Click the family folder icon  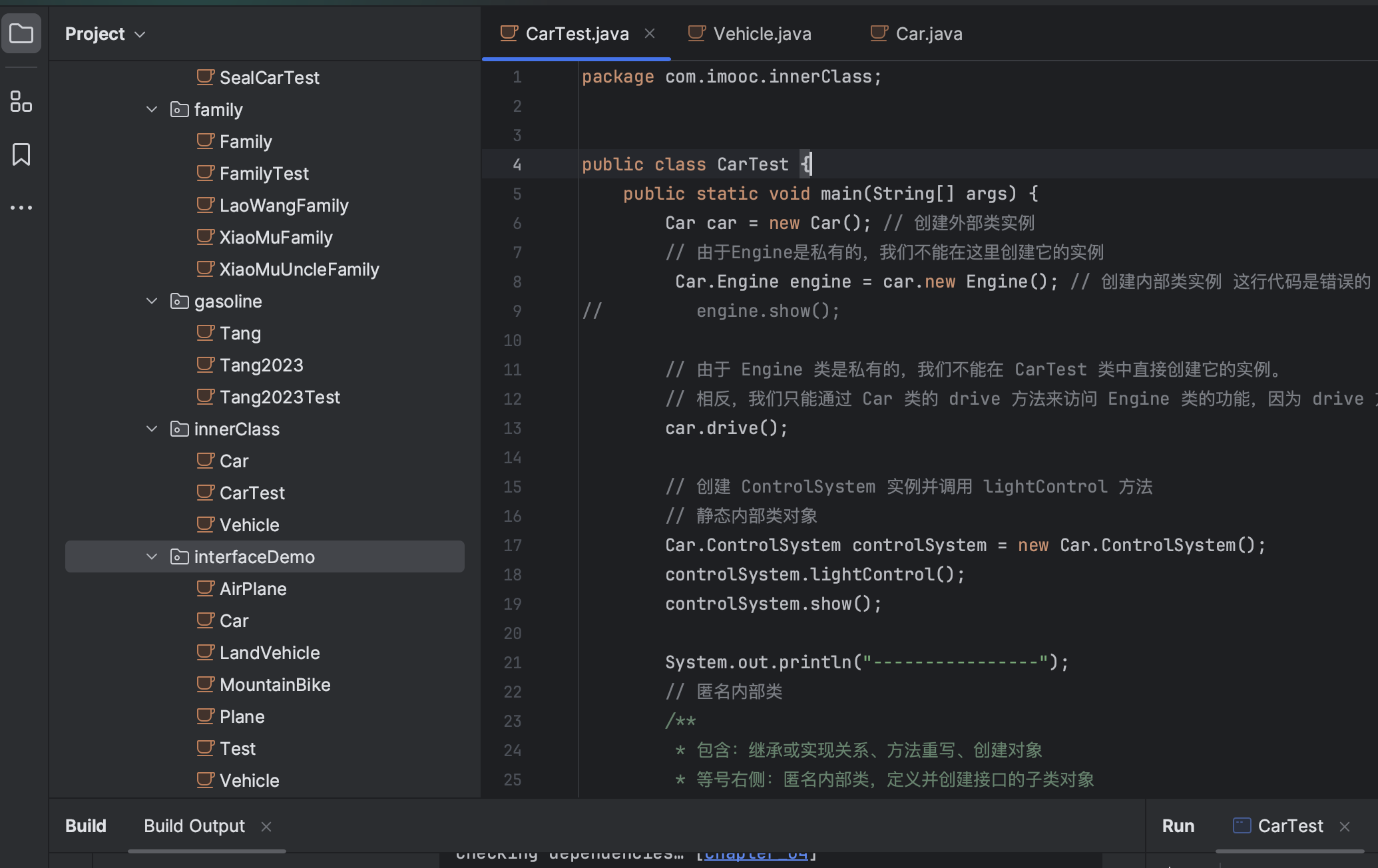pos(179,109)
